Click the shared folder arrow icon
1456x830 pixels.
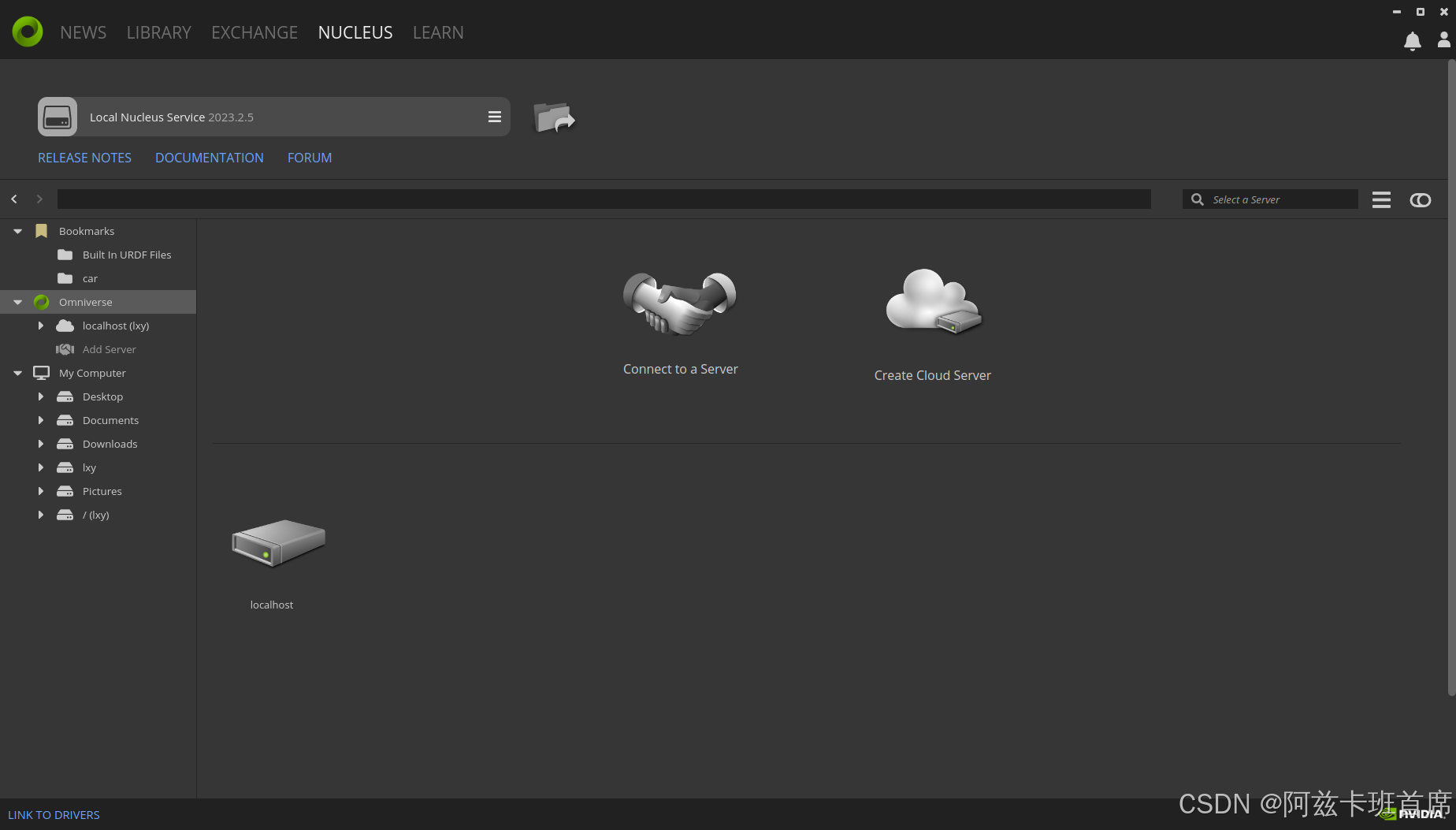coord(554,118)
